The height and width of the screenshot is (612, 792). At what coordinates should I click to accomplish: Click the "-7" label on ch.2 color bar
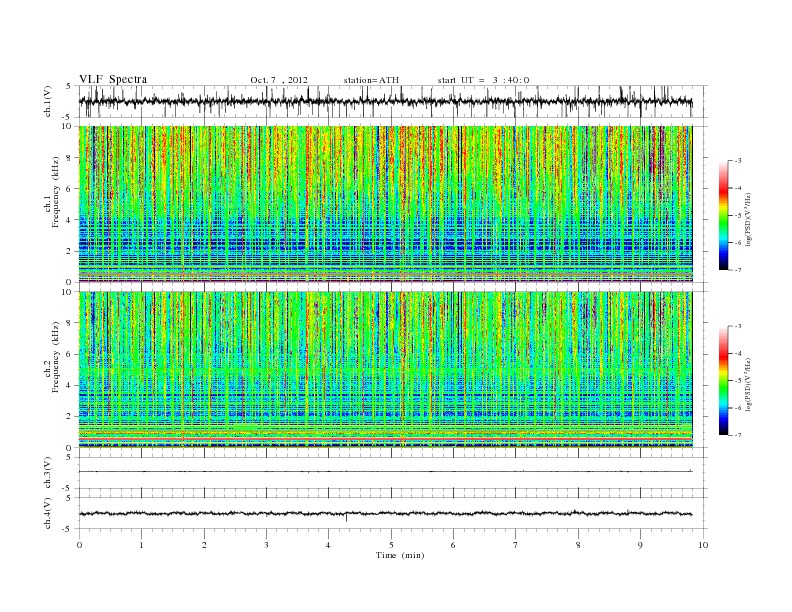738,435
